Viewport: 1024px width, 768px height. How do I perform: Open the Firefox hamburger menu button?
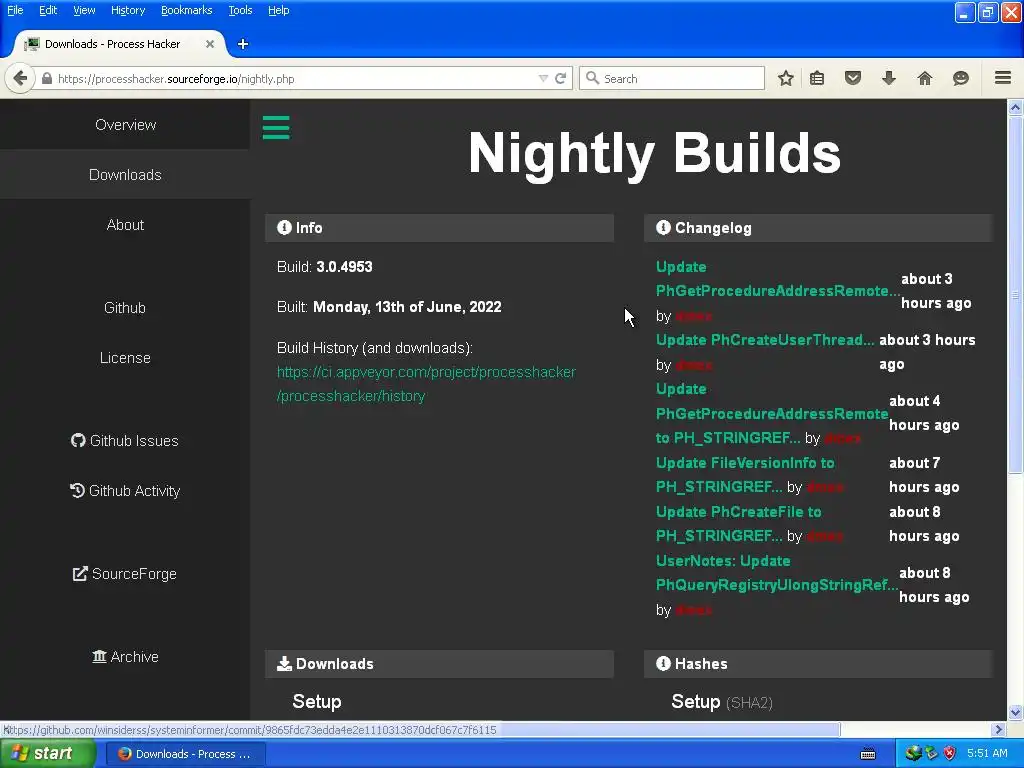tap(1003, 78)
